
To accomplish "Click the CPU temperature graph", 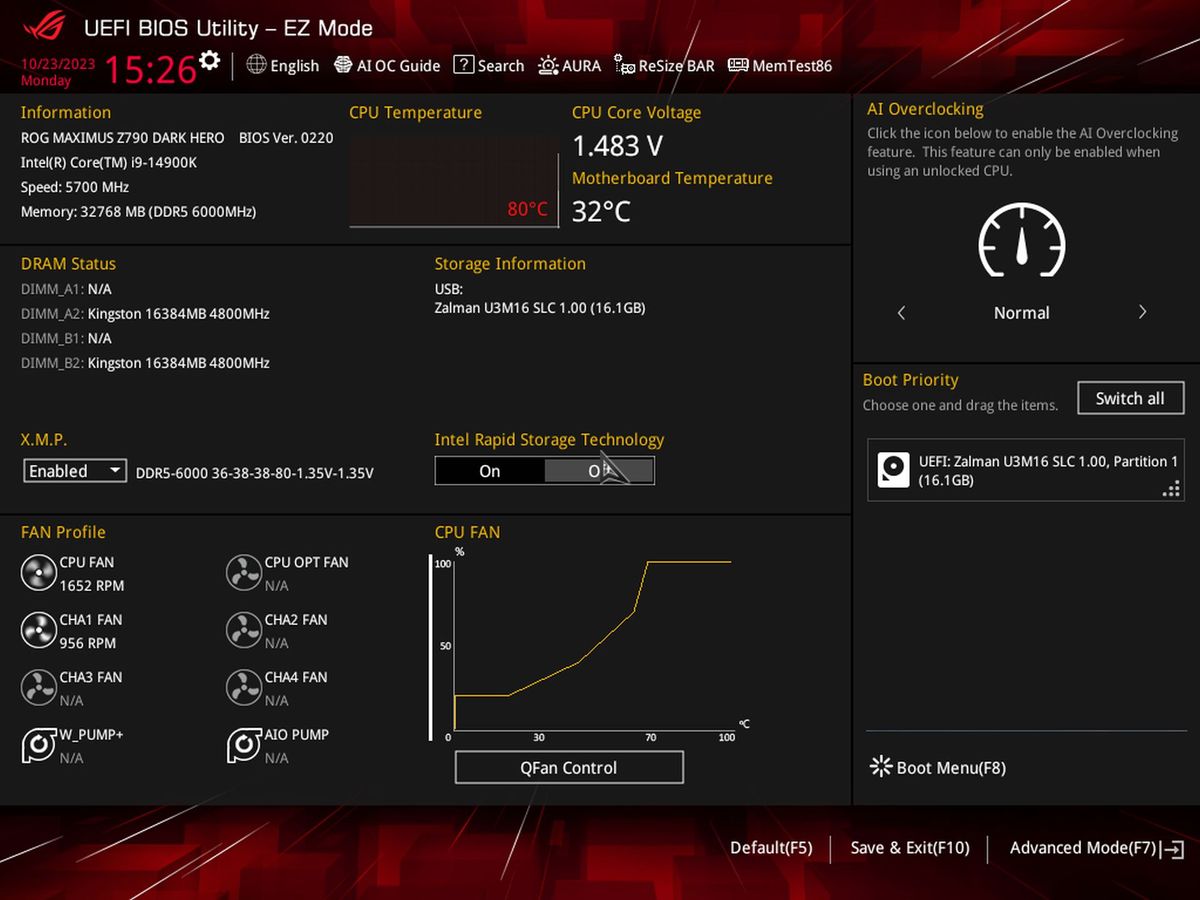I will 453,181.
